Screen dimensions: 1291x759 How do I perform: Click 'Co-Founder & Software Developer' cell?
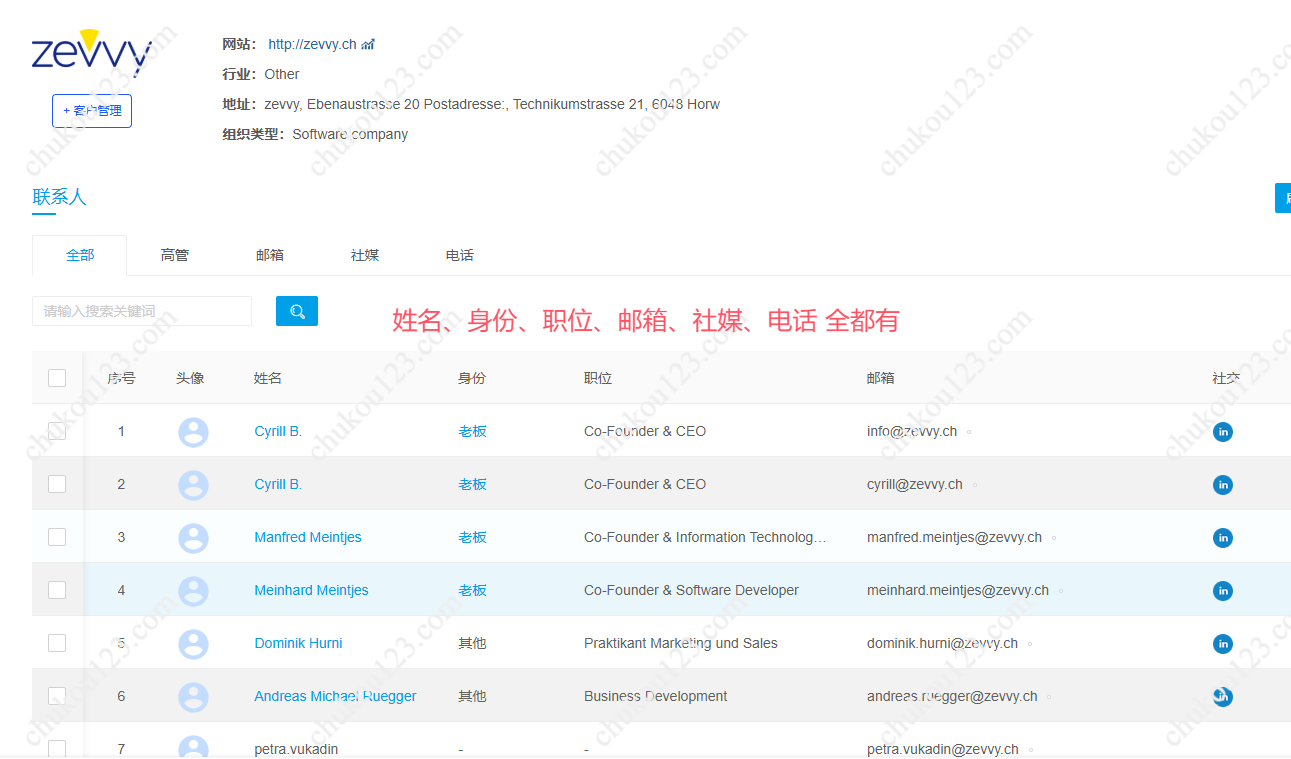(691, 590)
